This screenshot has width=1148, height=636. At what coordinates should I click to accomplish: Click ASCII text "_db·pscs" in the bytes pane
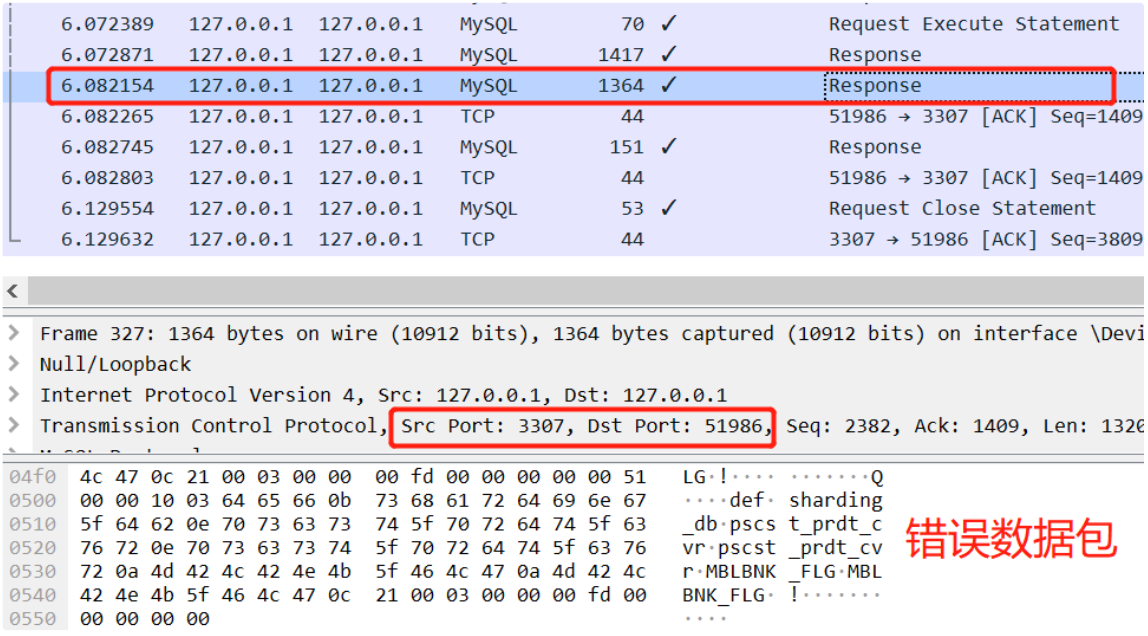point(728,525)
